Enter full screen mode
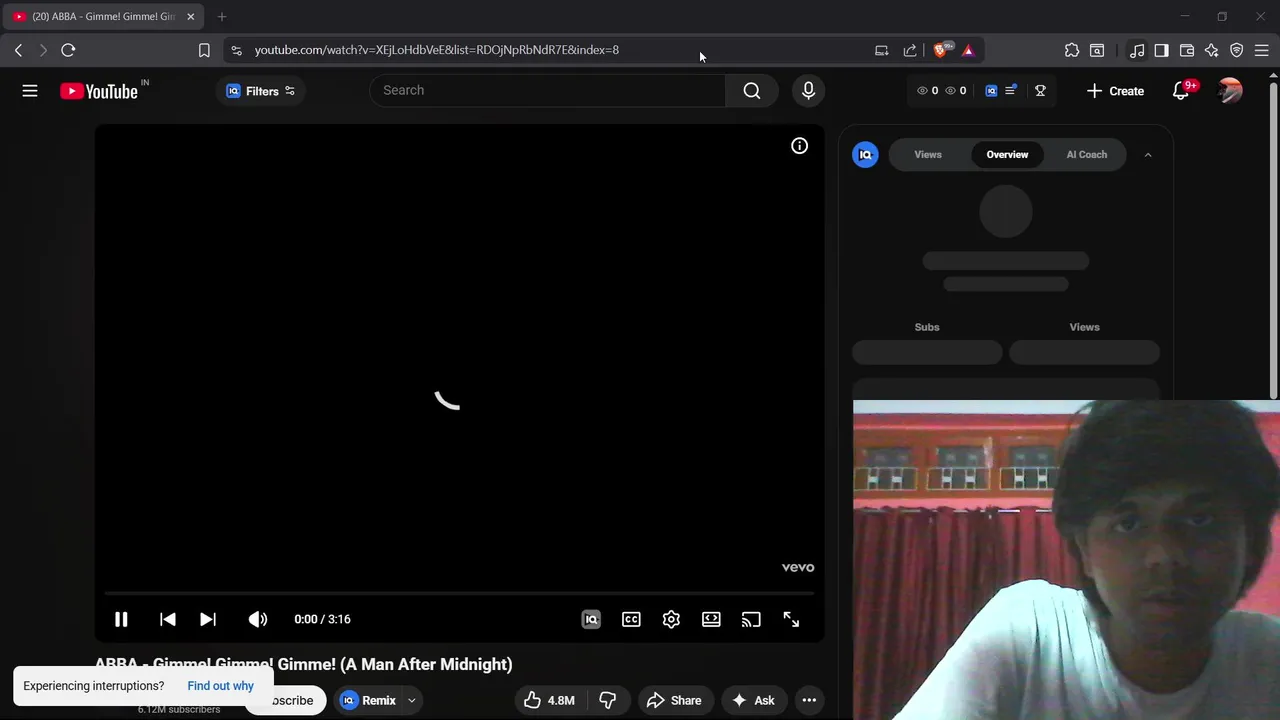Image resolution: width=1280 pixels, height=720 pixels. (791, 619)
